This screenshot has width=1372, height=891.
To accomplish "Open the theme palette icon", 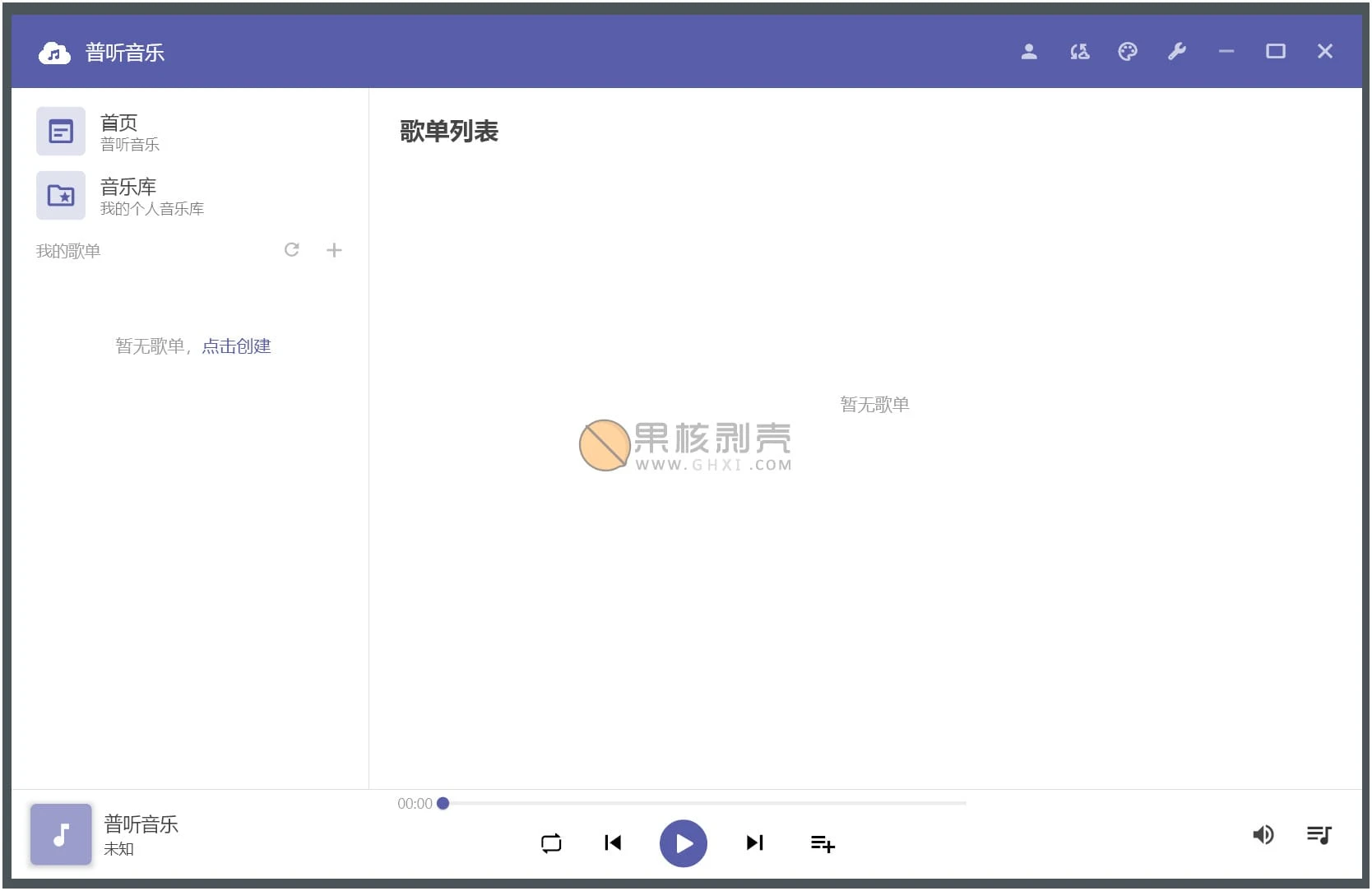I will (1128, 52).
